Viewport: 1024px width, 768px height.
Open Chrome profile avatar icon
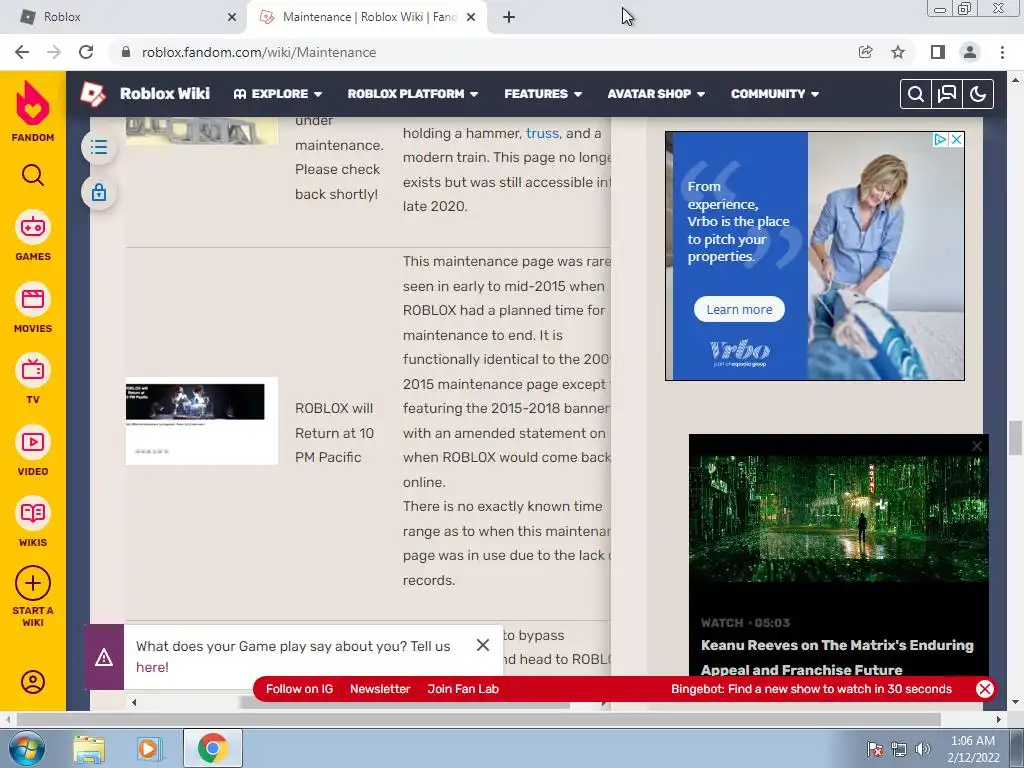(x=970, y=52)
